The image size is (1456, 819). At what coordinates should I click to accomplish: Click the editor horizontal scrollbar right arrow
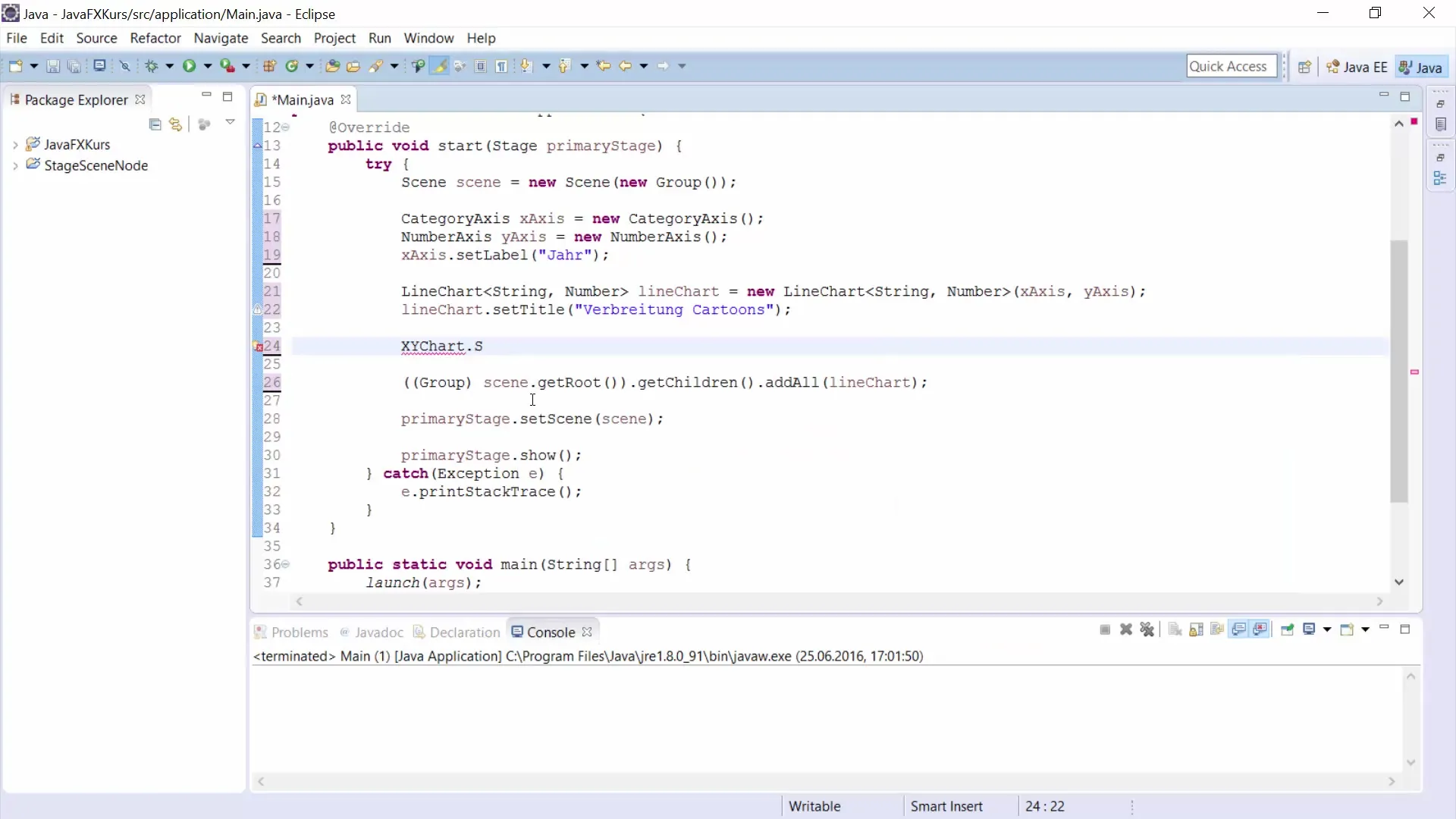[1380, 601]
